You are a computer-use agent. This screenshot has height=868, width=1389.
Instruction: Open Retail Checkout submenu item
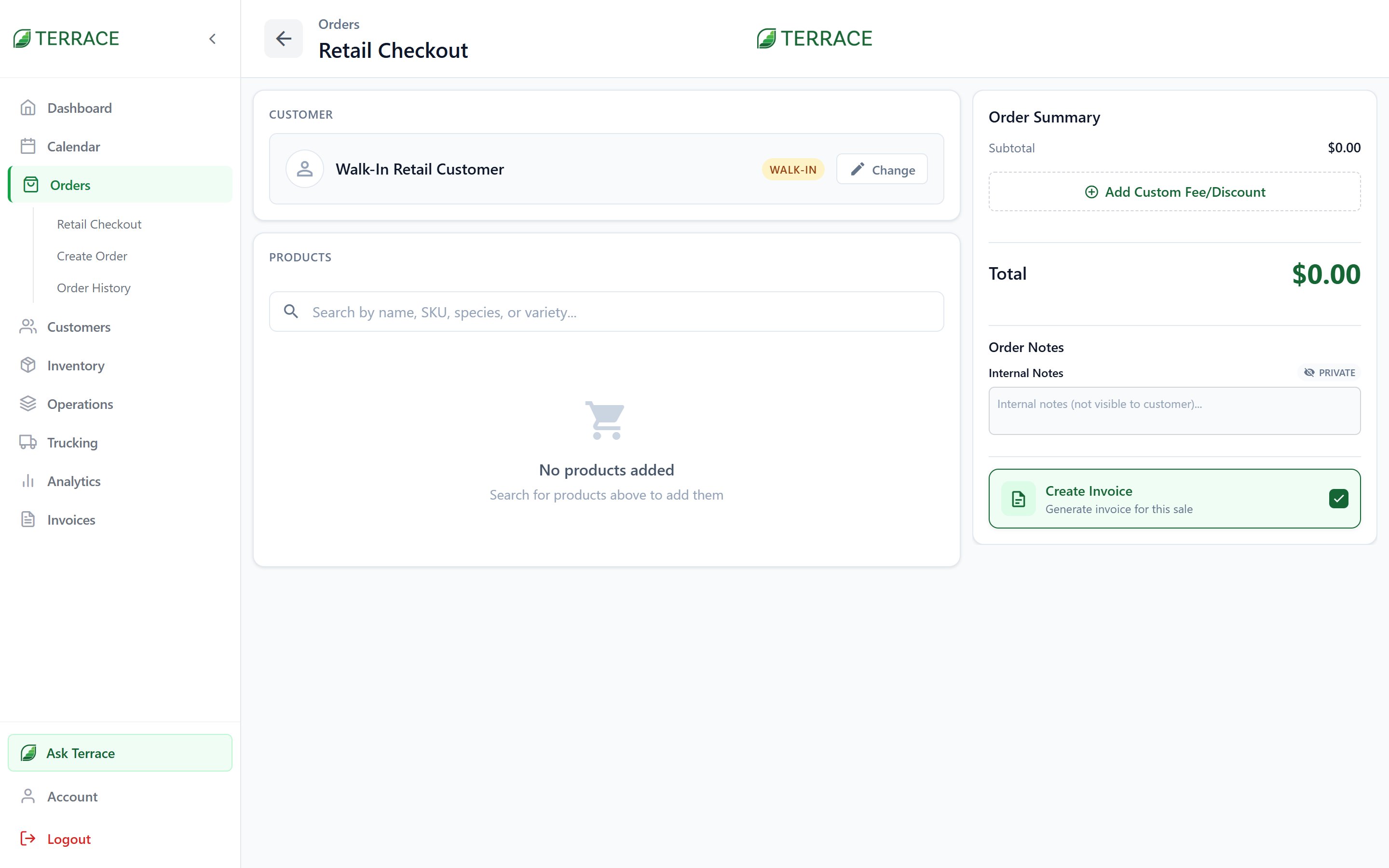click(99, 224)
